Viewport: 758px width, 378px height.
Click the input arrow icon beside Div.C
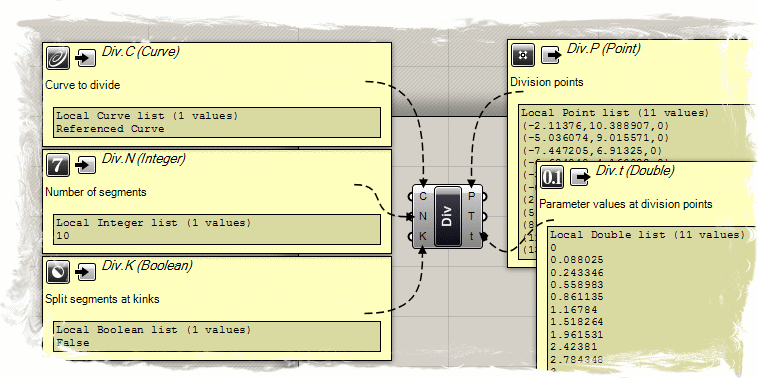tap(86, 59)
